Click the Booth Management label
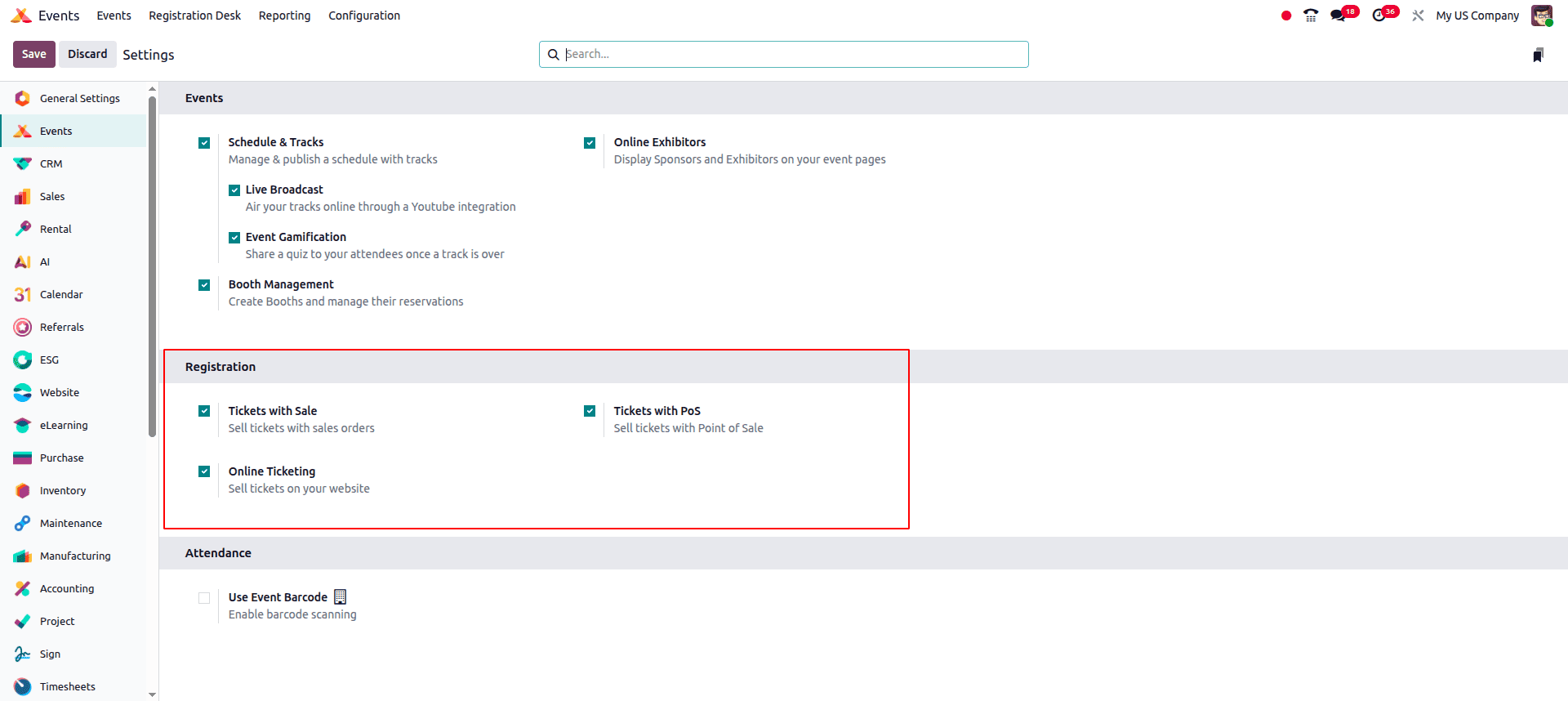 [x=281, y=284]
